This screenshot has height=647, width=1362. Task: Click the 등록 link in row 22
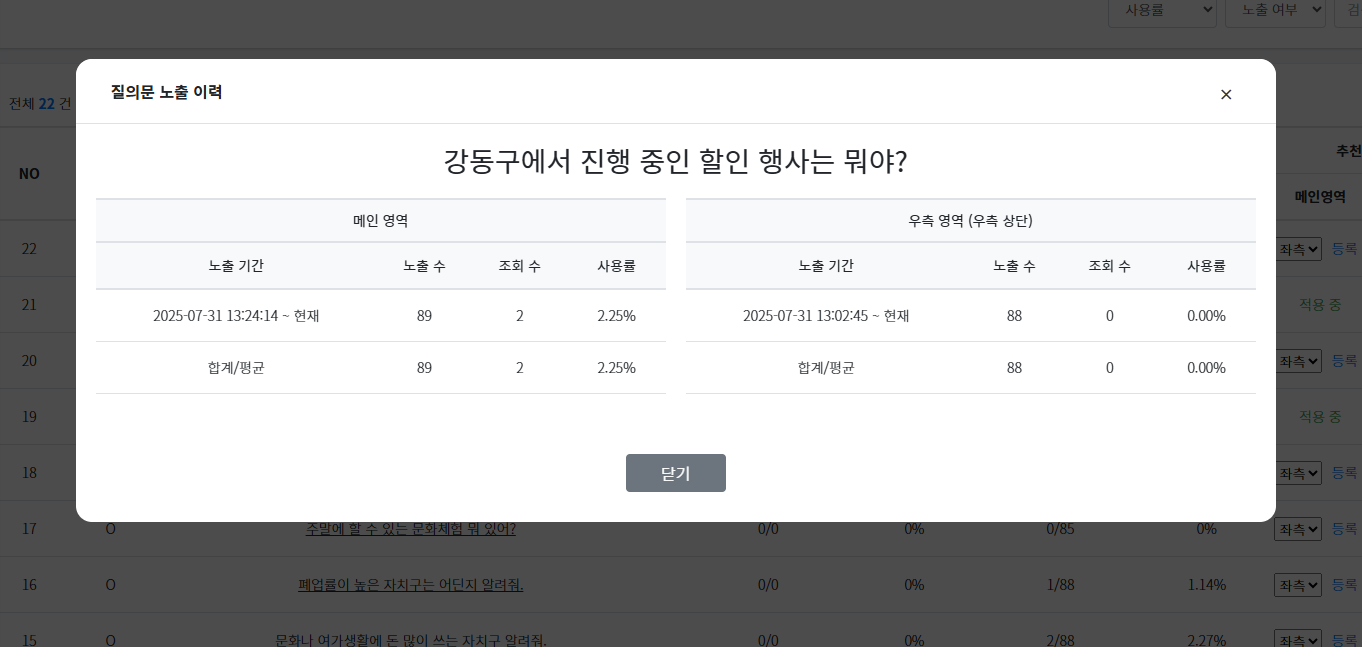click(x=1344, y=249)
